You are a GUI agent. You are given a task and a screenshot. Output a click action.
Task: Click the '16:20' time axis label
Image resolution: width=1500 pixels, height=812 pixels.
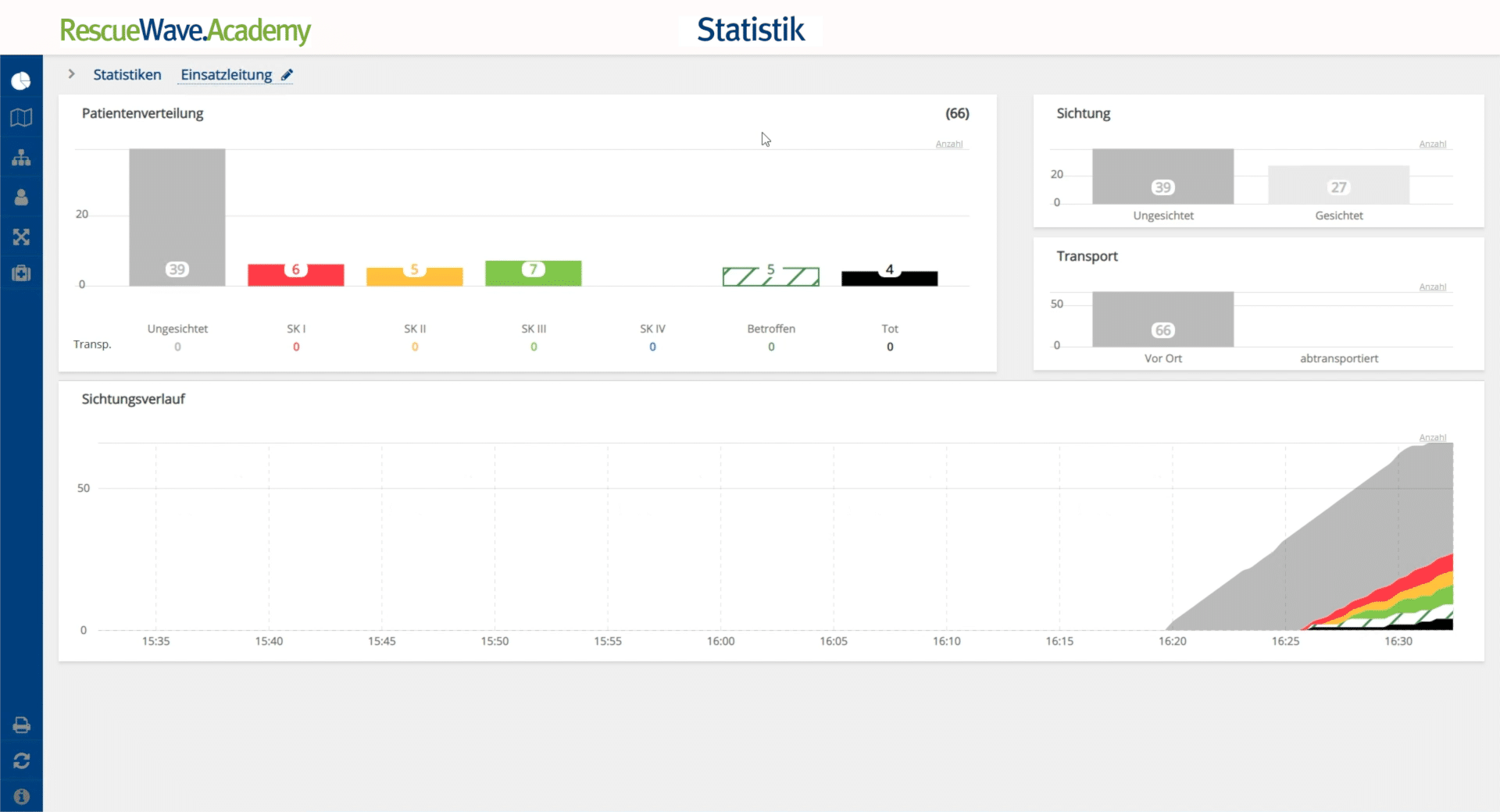click(x=1173, y=641)
